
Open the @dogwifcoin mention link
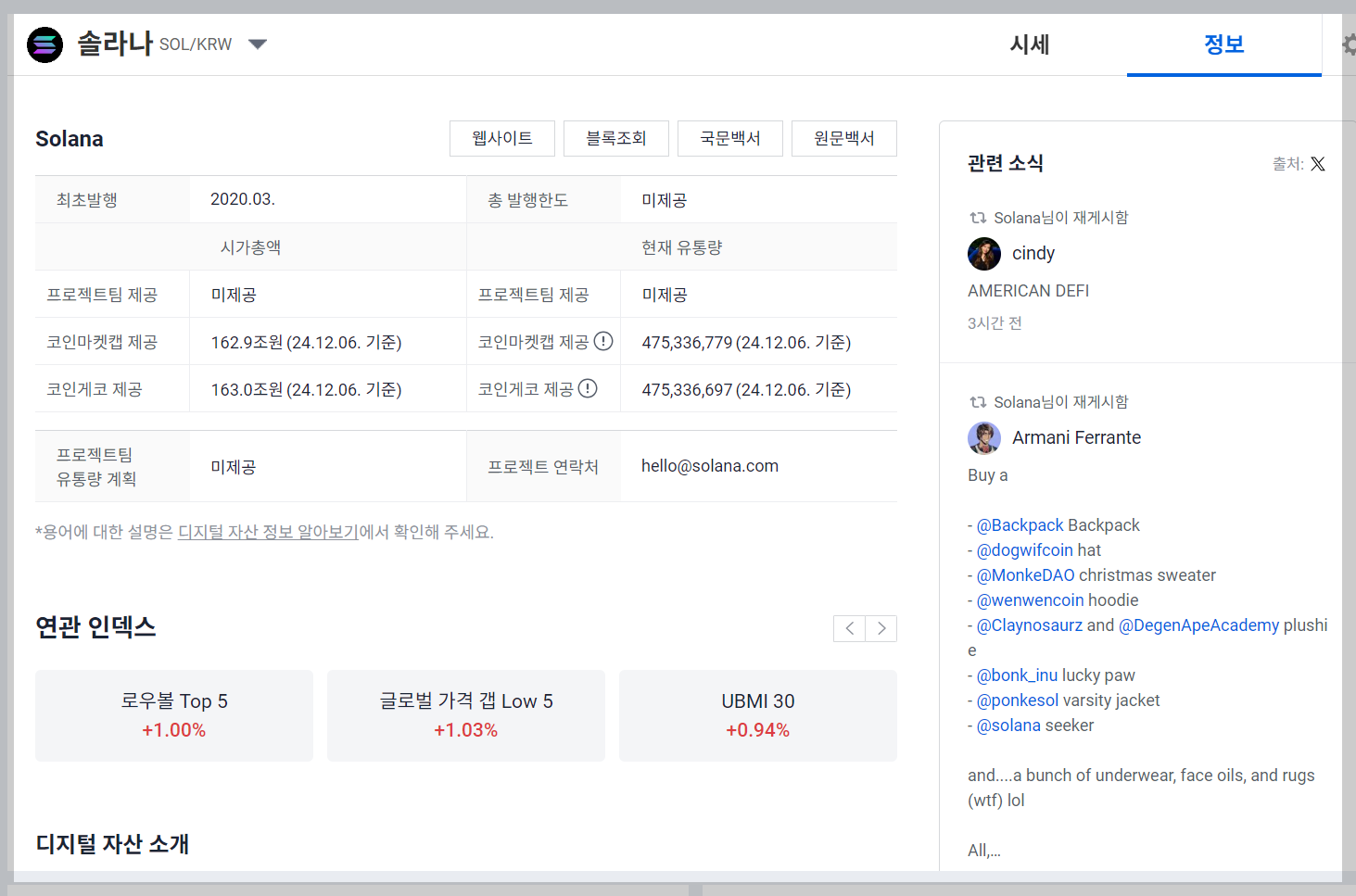tap(1024, 550)
